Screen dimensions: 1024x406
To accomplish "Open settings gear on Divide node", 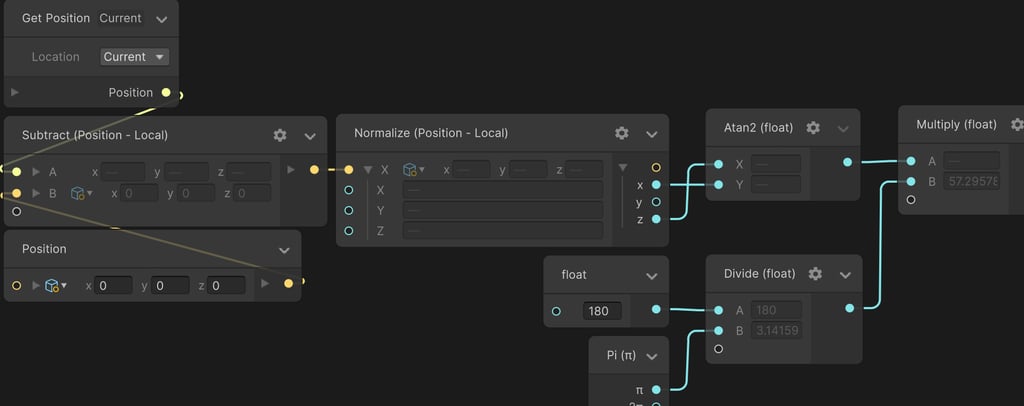I will [x=815, y=274].
